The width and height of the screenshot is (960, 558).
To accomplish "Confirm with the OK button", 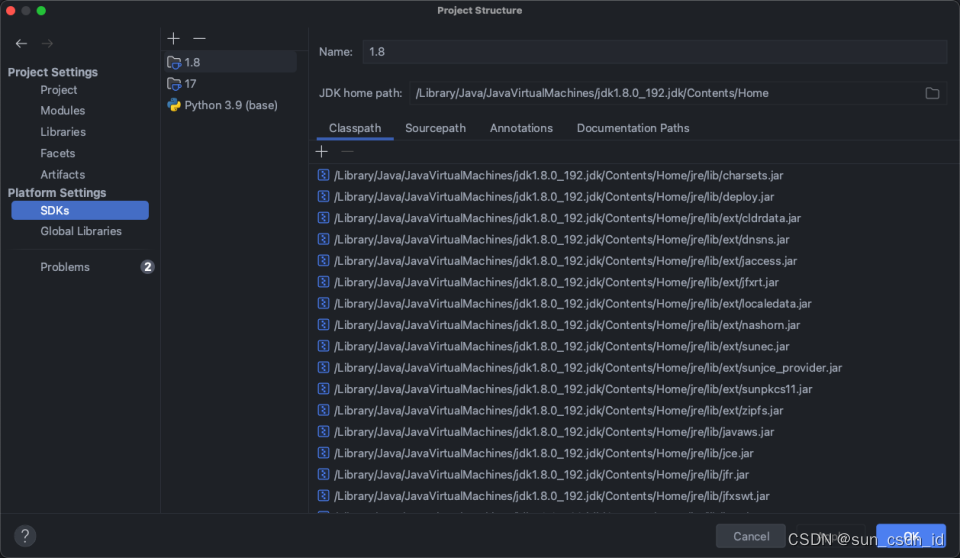I will point(911,536).
